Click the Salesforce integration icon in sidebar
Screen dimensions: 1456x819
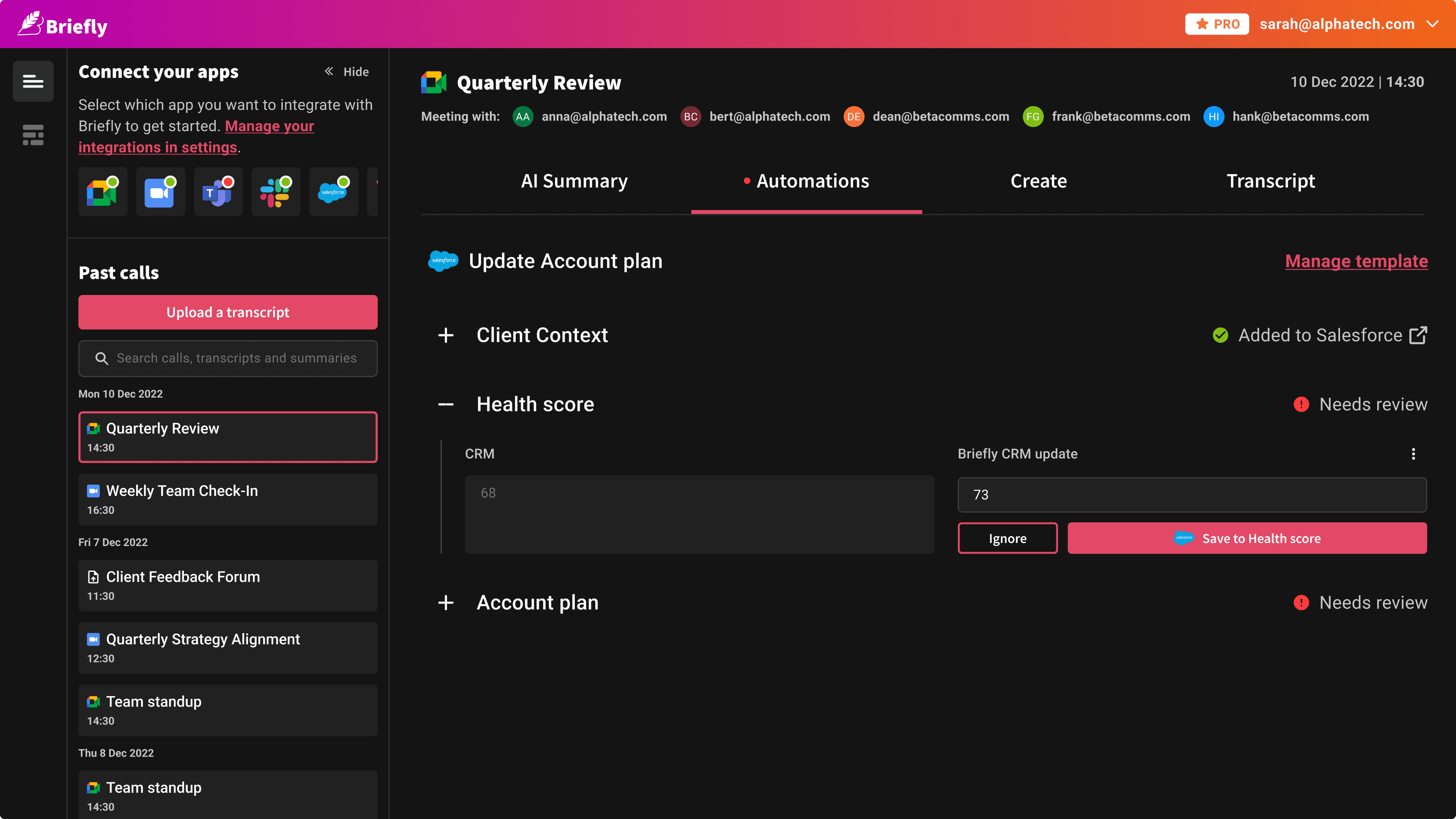[x=333, y=191]
